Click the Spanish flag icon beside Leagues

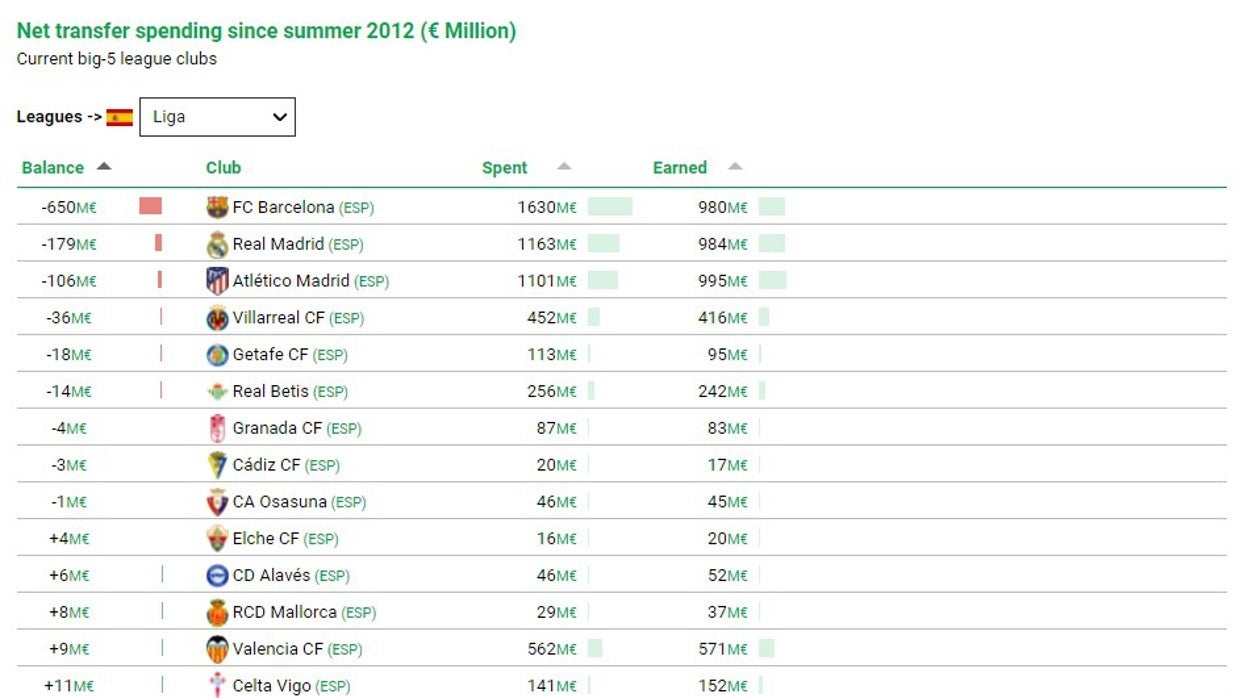pos(120,117)
